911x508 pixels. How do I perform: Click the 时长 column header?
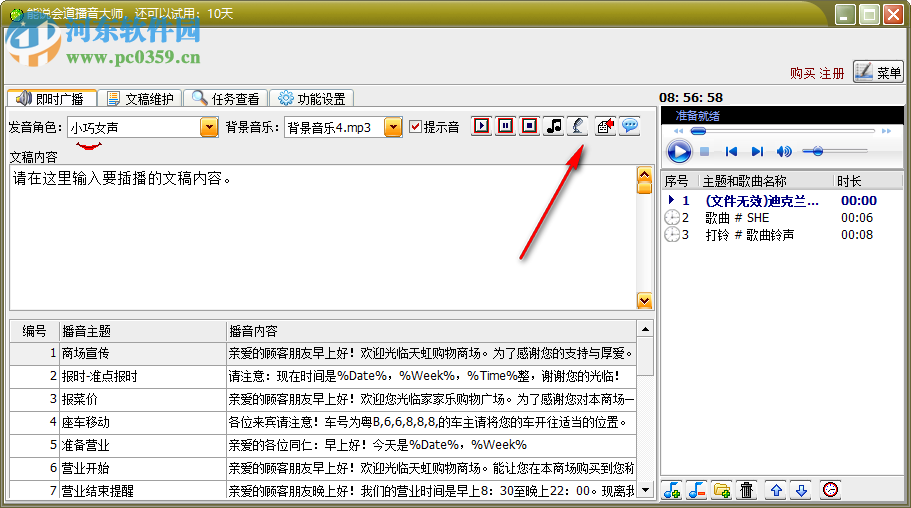click(x=868, y=181)
